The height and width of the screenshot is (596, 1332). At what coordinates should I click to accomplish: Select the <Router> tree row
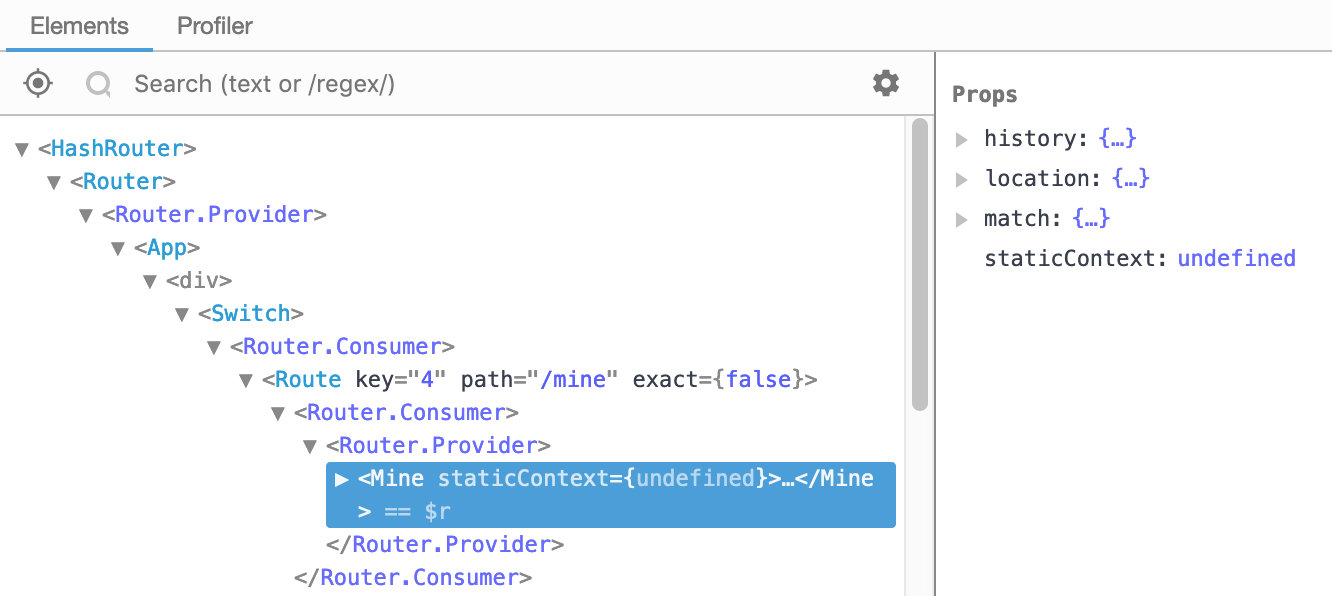(123, 182)
